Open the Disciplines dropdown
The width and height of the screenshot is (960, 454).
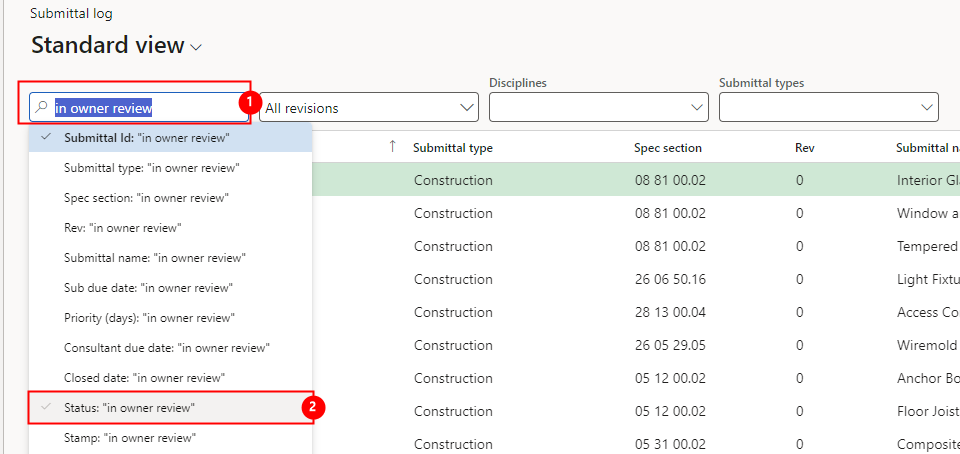(x=598, y=108)
